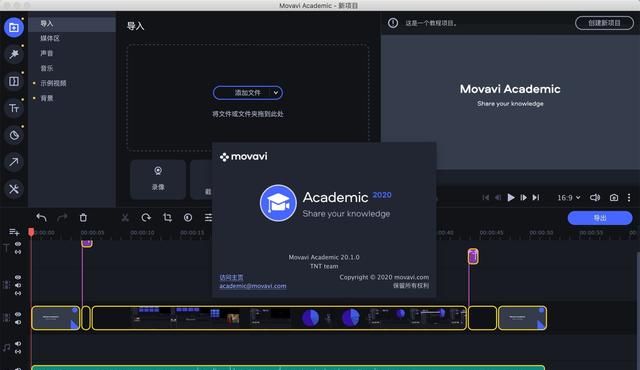Expand the 添加文件 dropdown arrow
Image resolution: width=640 pixels, height=370 pixels.
[x=276, y=93]
